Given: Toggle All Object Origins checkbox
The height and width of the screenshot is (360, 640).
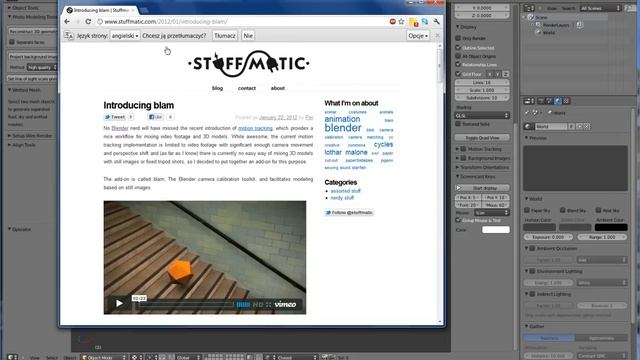Looking at the screenshot, I should (458, 56).
